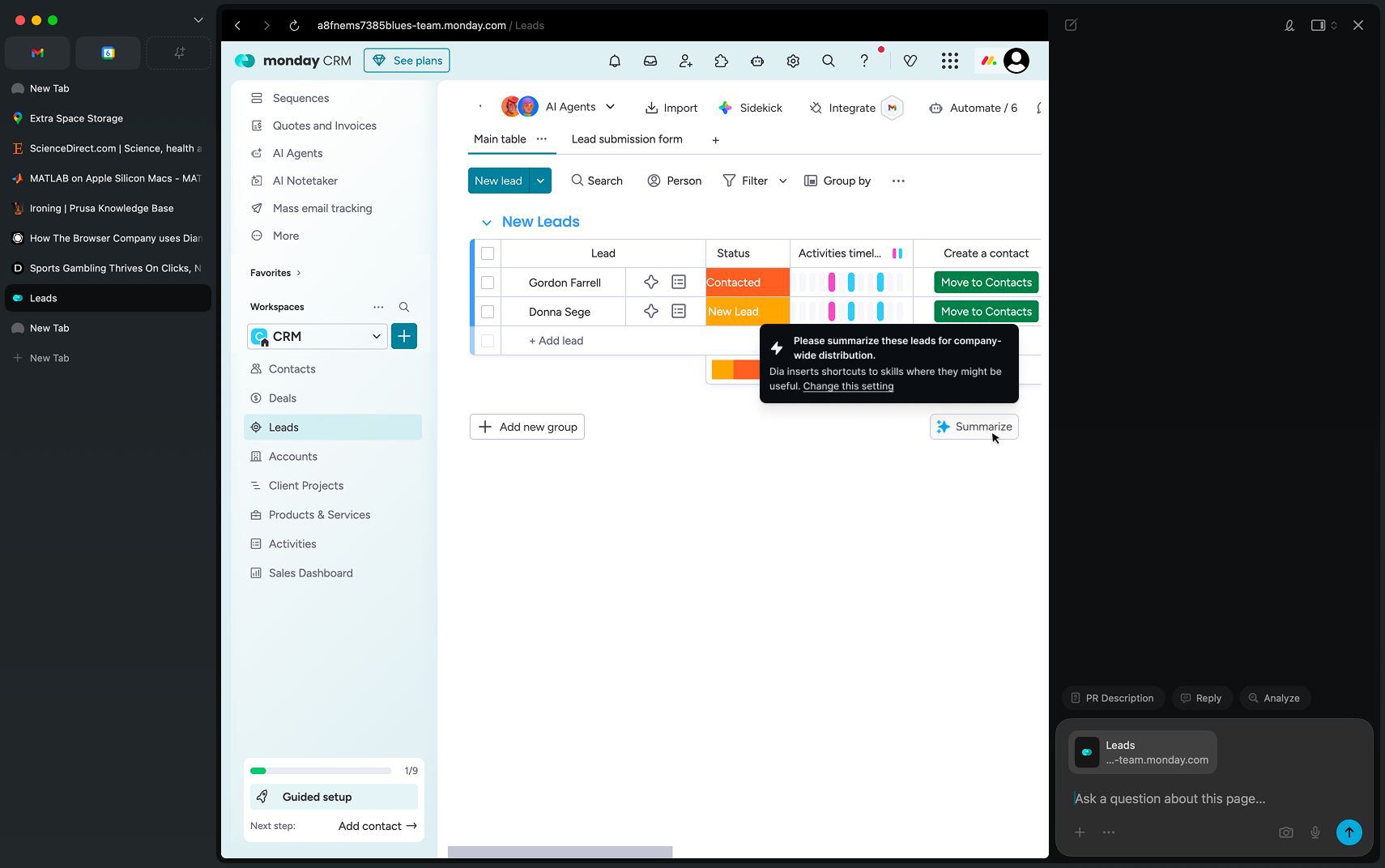The width and height of the screenshot is (1385, 868).
Task: Click the Guided setup progress bar
Action: coord(321,771)
